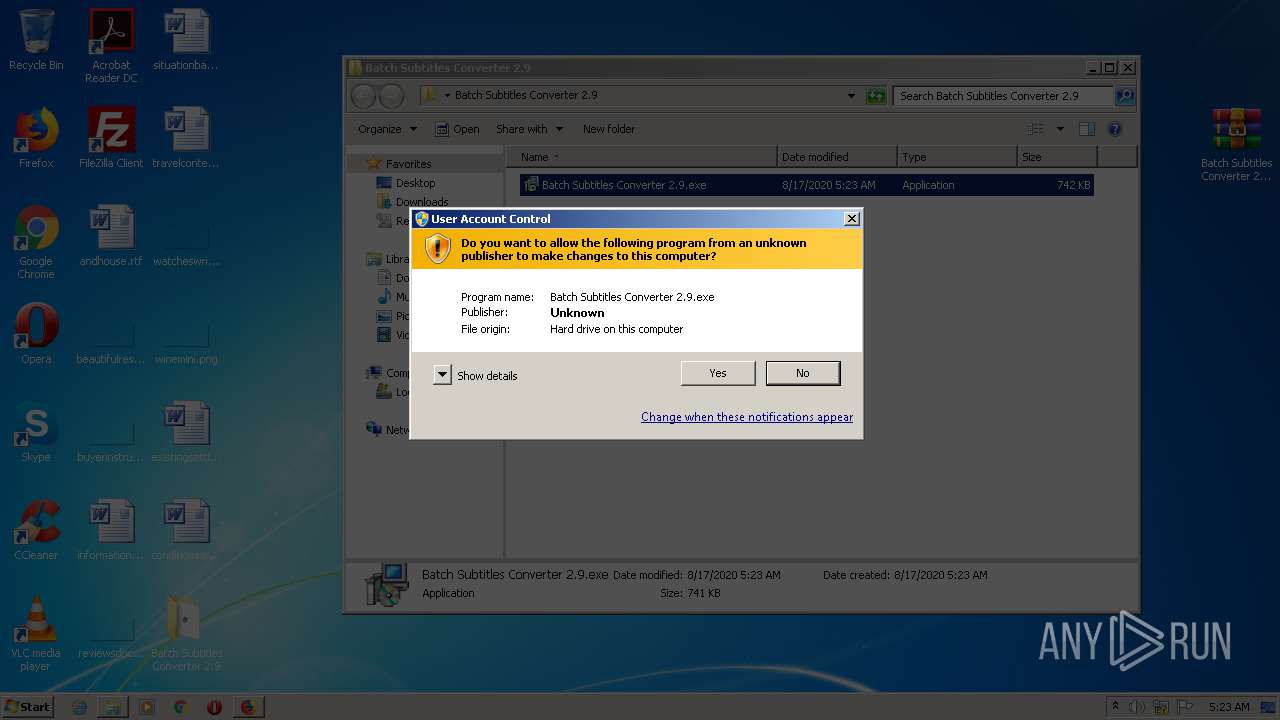Show hidden tray icons arrow
Screen dimensions: 1280x720
coord(1115,707)
